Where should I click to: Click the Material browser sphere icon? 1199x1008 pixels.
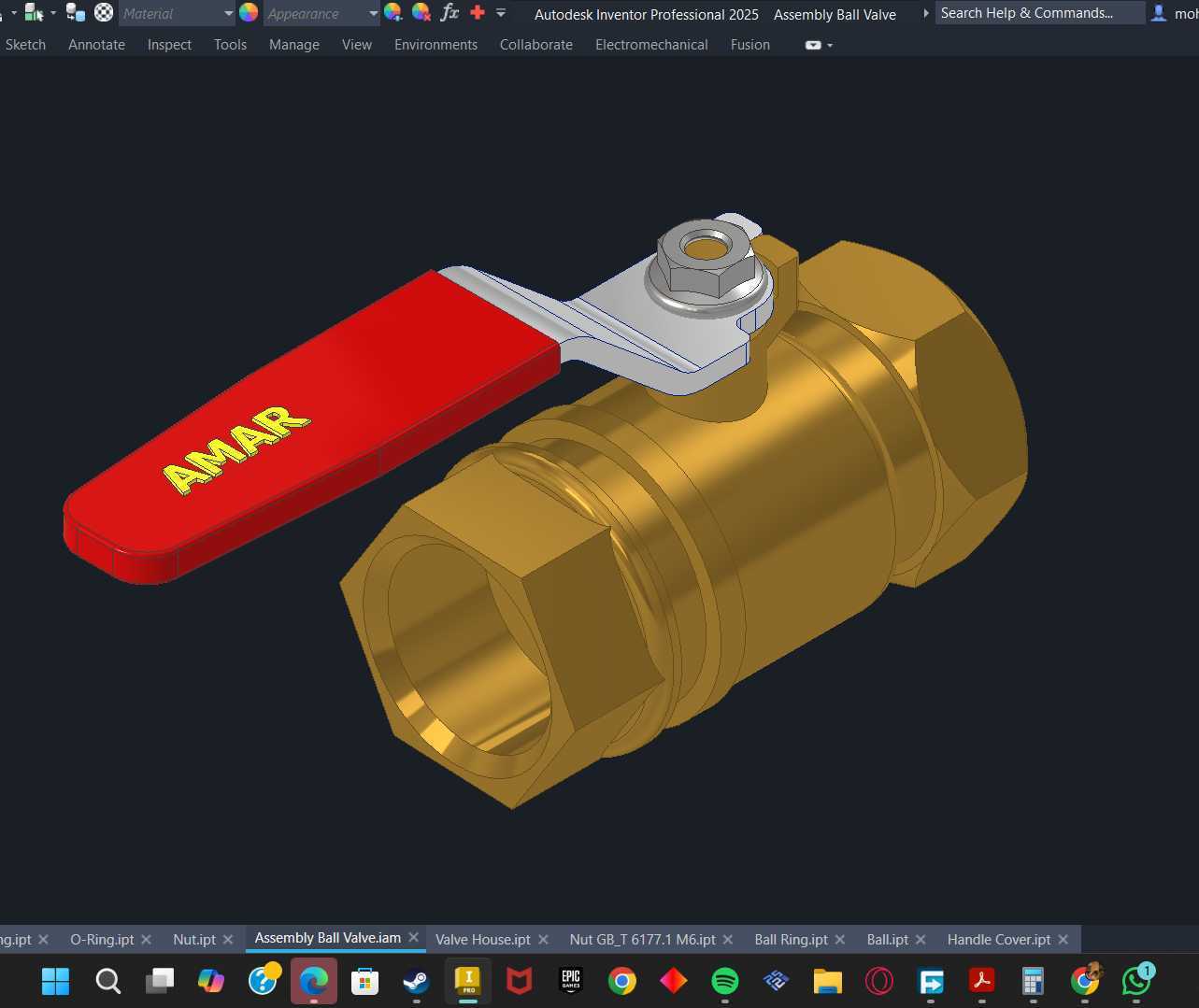[104, 12]
